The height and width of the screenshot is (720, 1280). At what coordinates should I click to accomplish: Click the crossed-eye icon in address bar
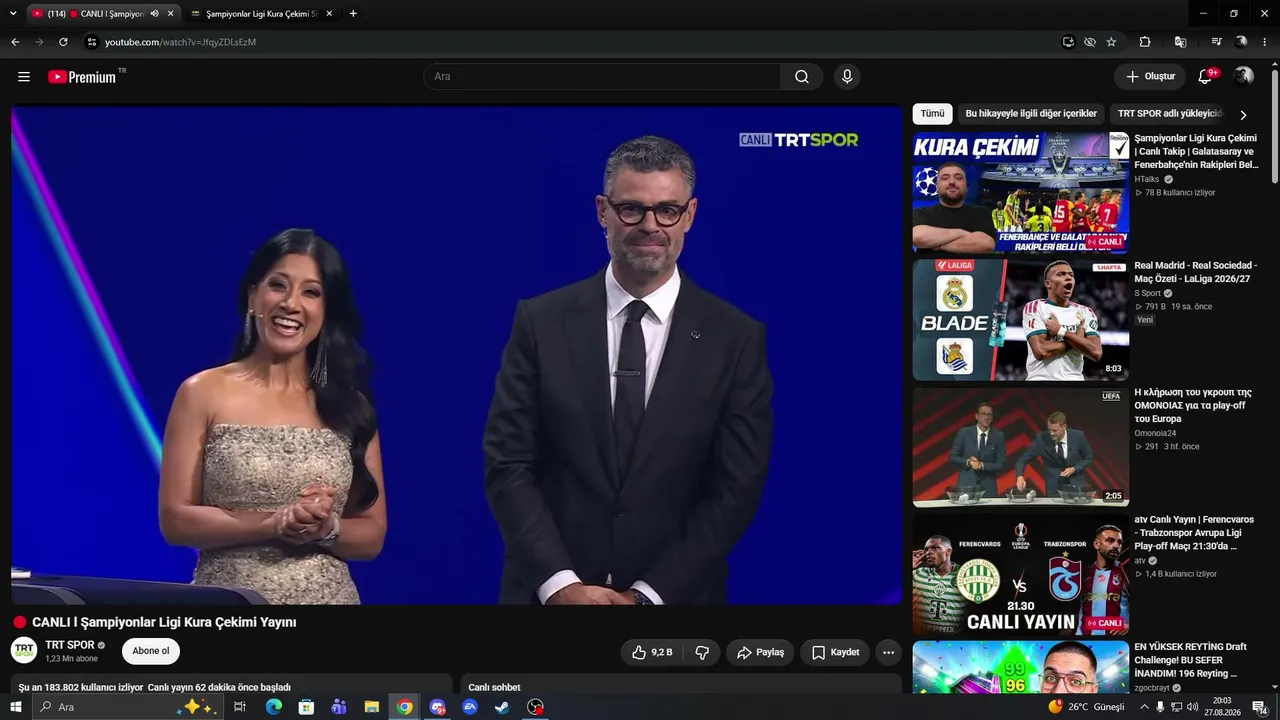coord(1090,42)
